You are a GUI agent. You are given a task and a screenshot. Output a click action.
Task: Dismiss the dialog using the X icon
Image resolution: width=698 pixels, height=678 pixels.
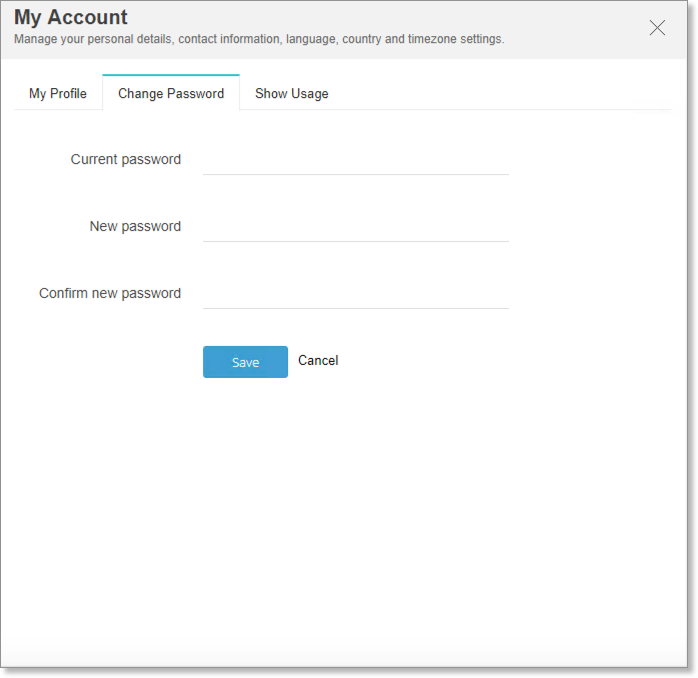657,28
